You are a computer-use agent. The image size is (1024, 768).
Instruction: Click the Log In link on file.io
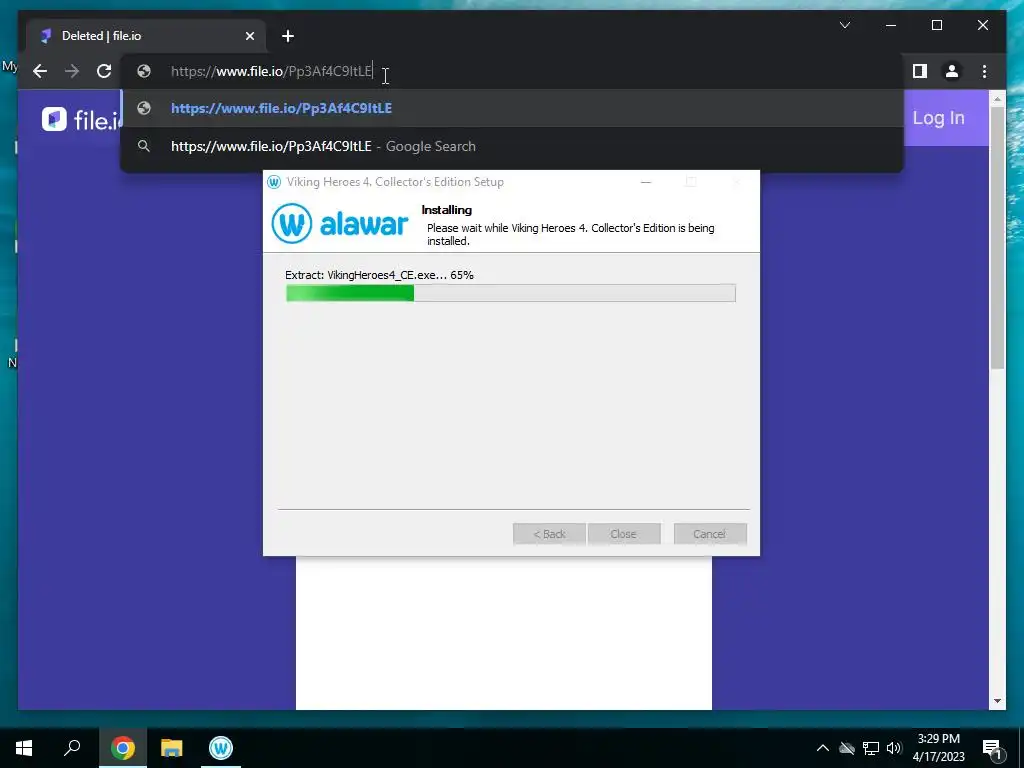click(938, 118)
